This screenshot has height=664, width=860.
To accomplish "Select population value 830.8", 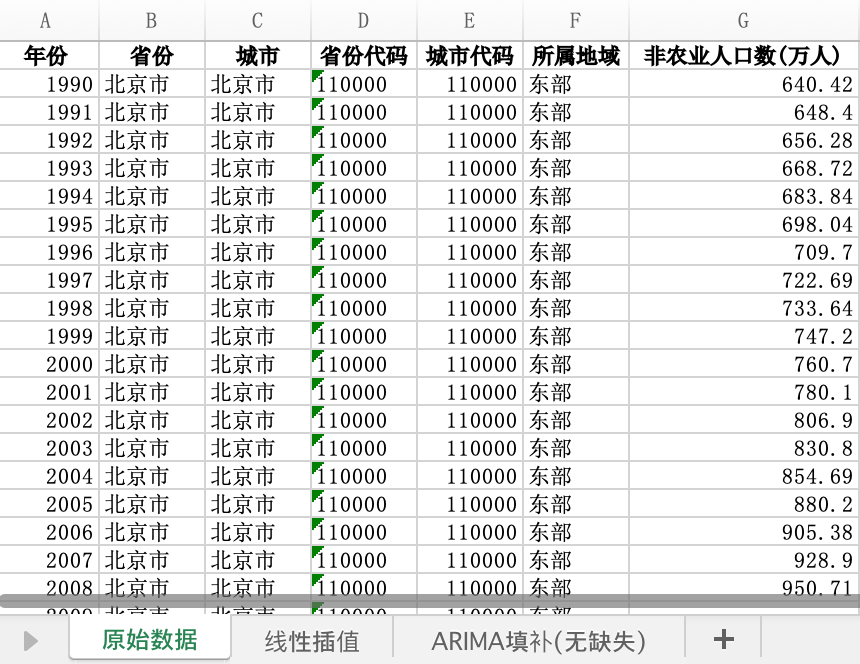I will [x=744, y=447].
